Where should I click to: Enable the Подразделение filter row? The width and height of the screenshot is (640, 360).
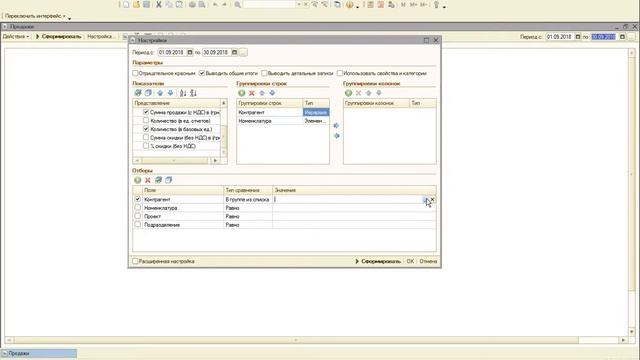coord(138,224)
